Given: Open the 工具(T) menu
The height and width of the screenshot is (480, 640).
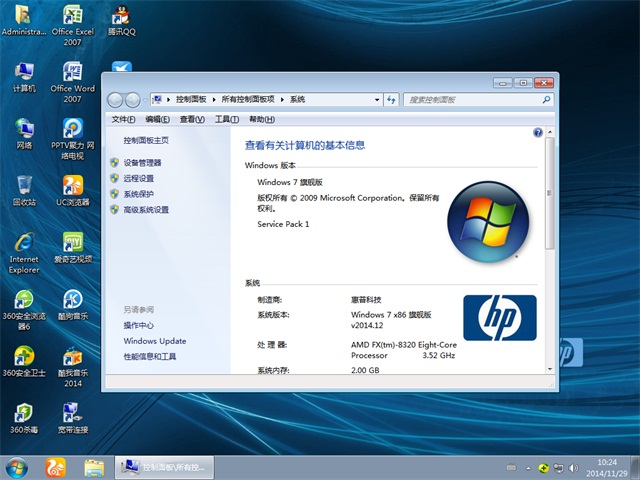Looking at the screenshot, I should [x=227, y=119].
